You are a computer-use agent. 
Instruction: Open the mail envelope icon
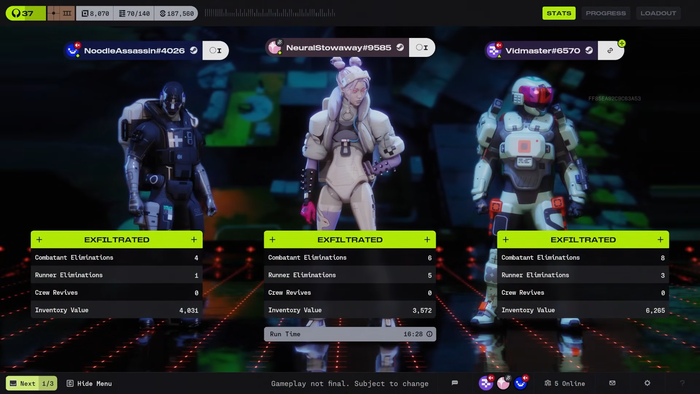point(612,383)
